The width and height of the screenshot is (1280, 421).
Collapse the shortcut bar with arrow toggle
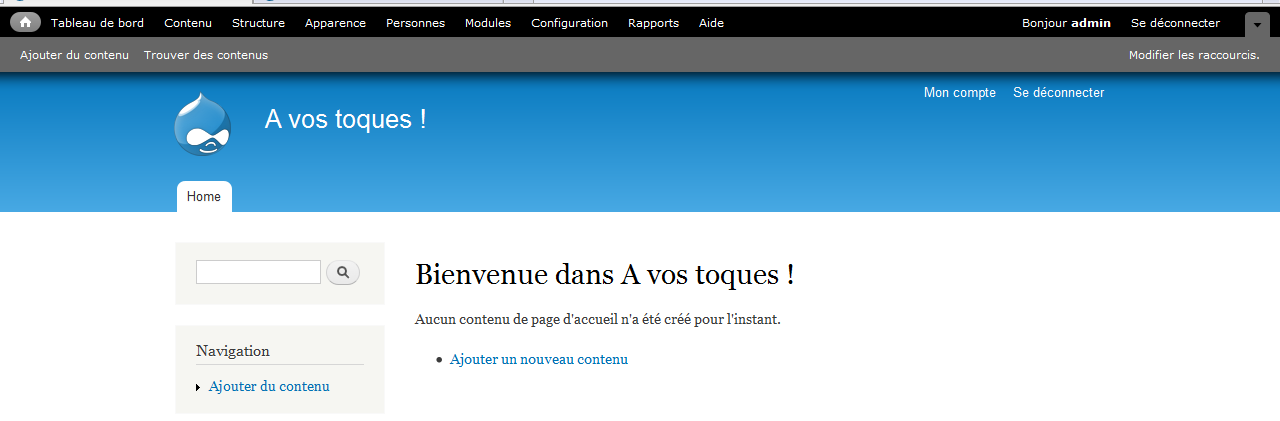point(1256,25)
